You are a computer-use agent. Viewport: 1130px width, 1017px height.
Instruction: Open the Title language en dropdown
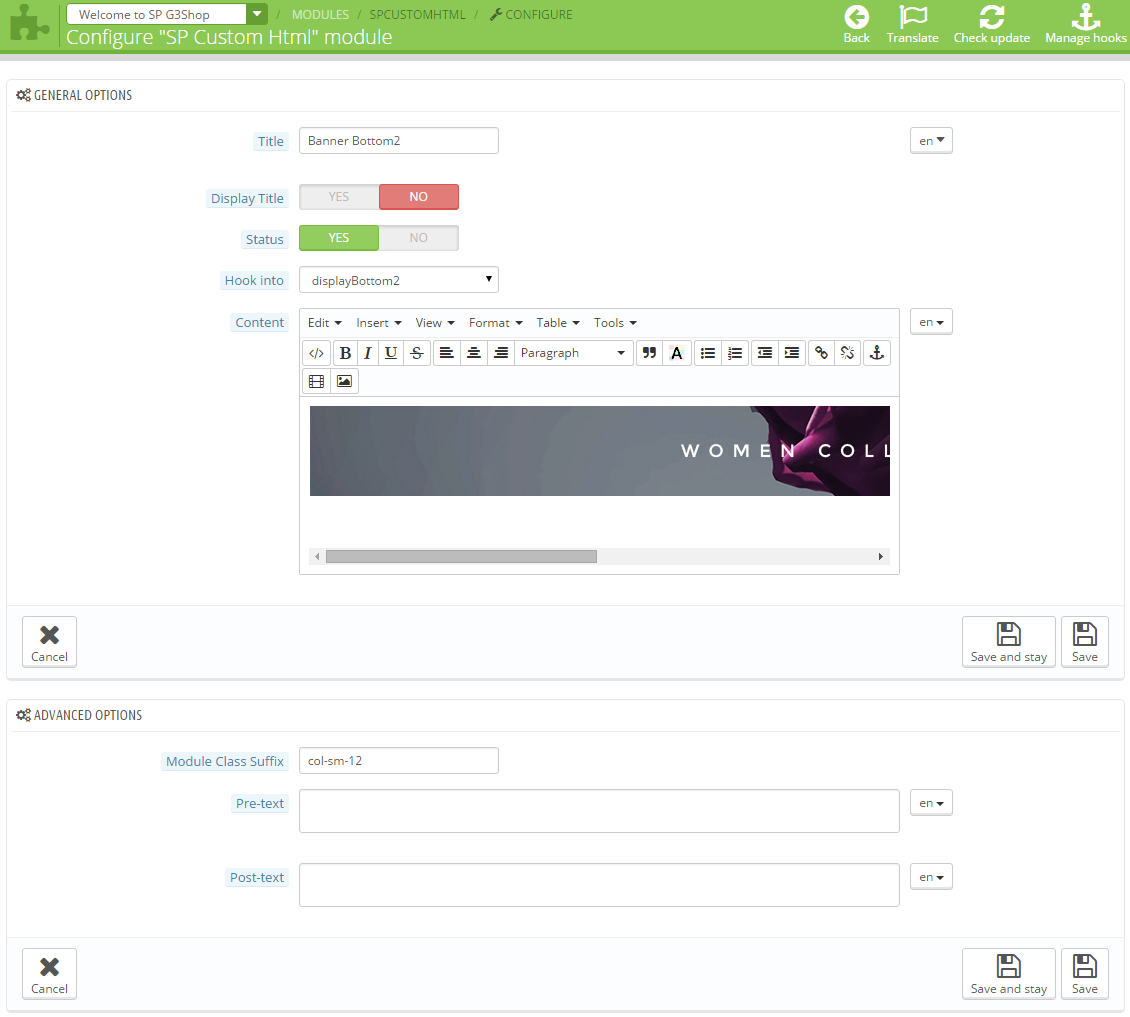click(931, 141)
